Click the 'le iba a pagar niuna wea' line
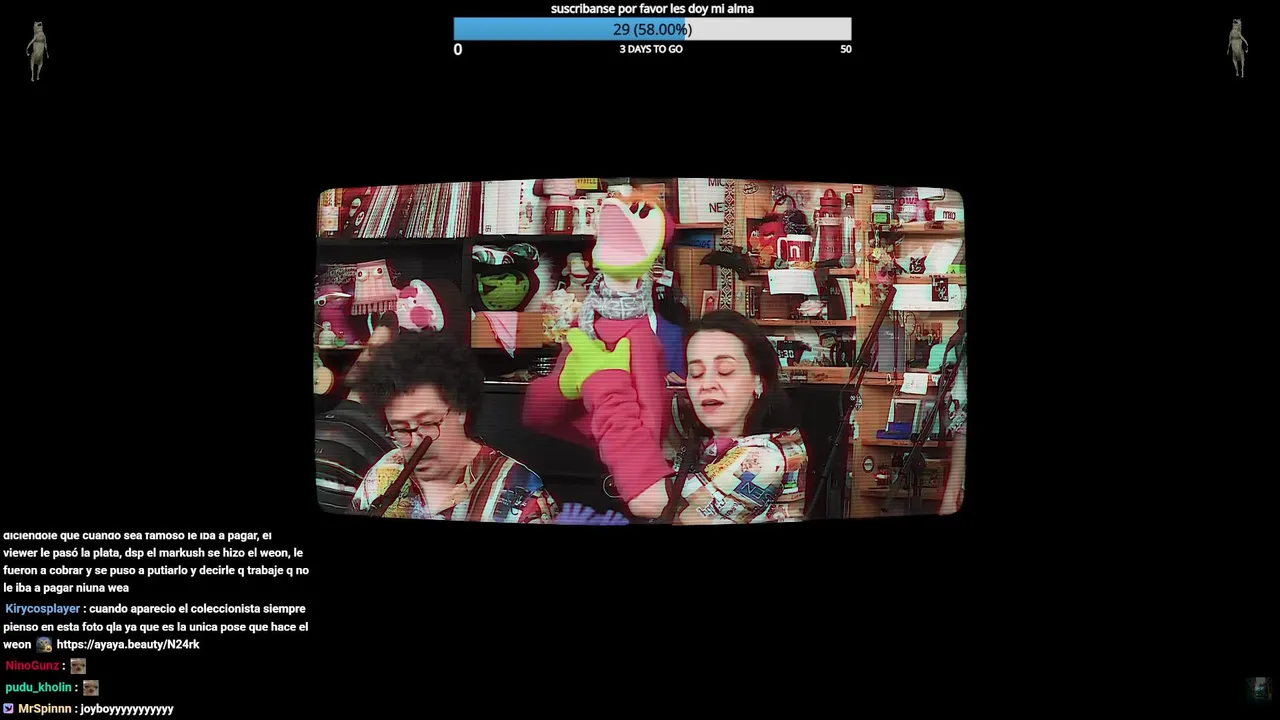Screen dimensions: 1280x720 click(x=66, y=588)
